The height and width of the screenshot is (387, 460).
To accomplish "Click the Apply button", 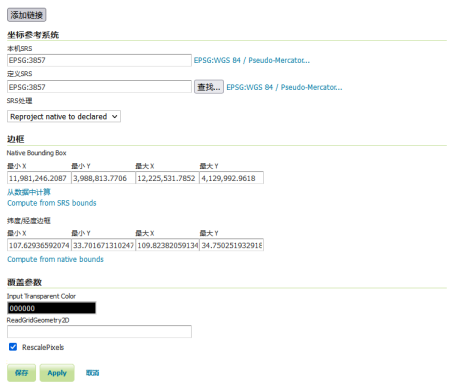I will pyautogui.click(x=57, y=373).
